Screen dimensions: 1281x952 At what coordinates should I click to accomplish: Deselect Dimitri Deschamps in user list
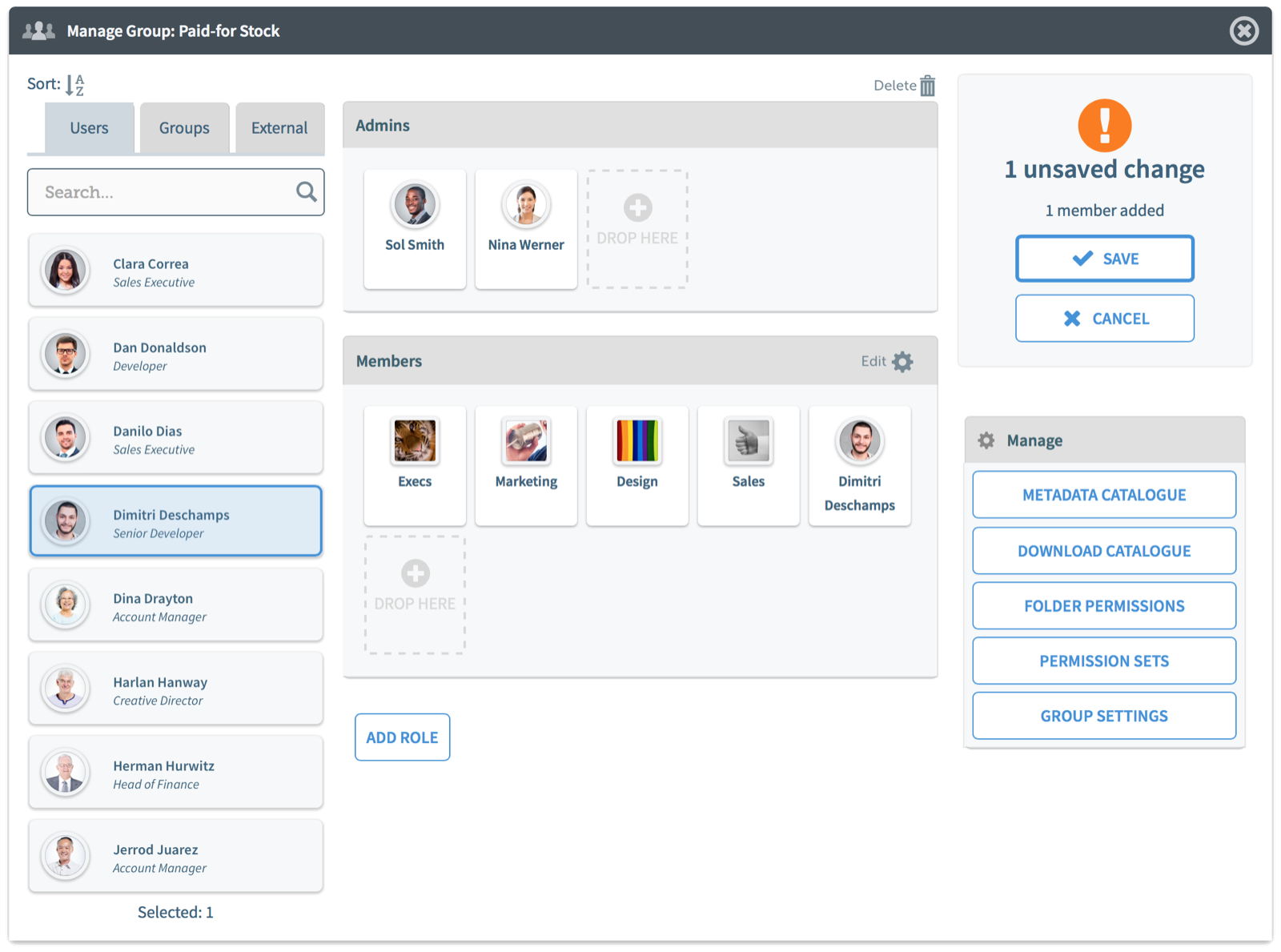[175, 521]
